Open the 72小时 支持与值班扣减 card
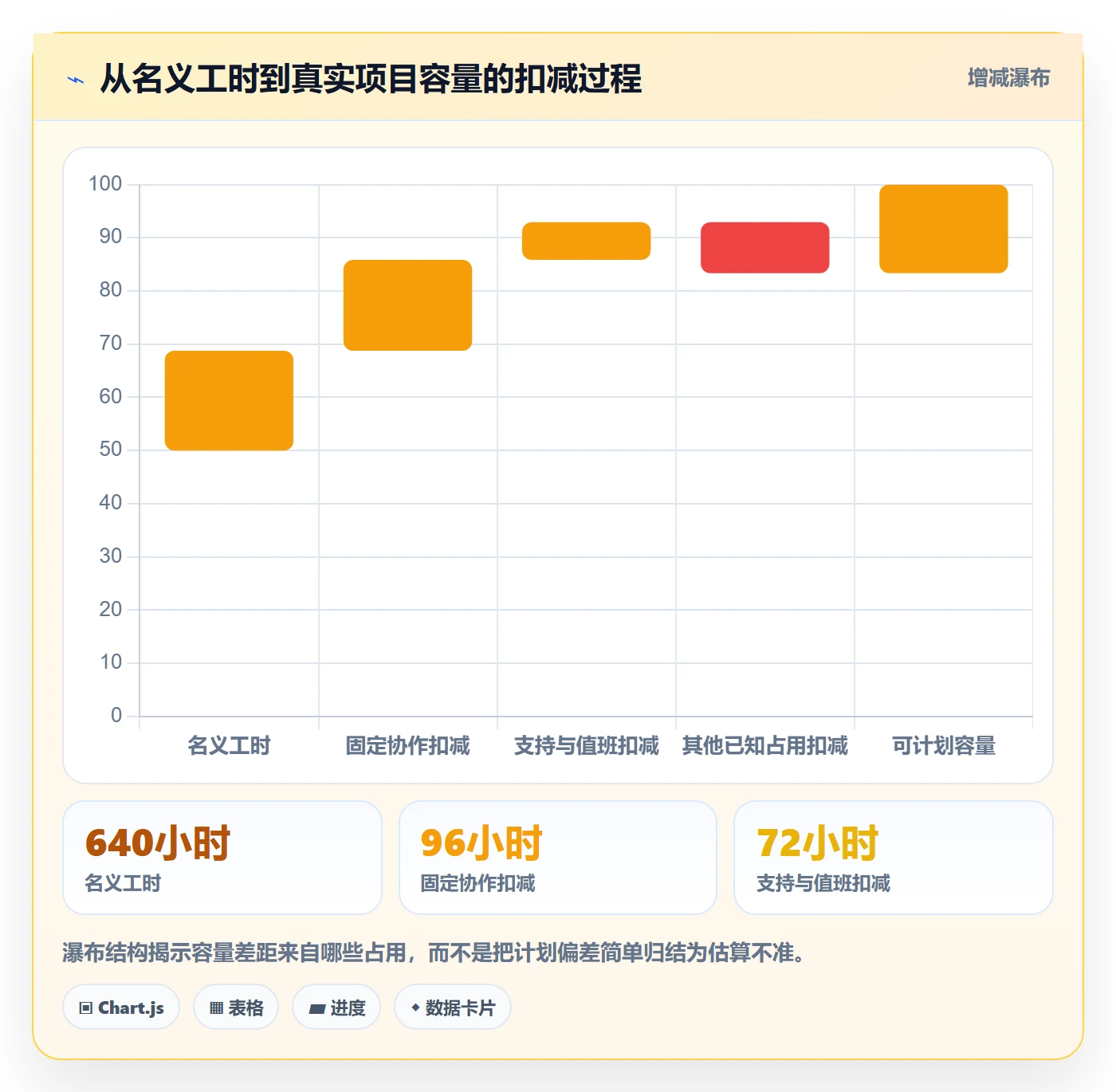This screenshot has height=1092, width=1116. [894, 858]
